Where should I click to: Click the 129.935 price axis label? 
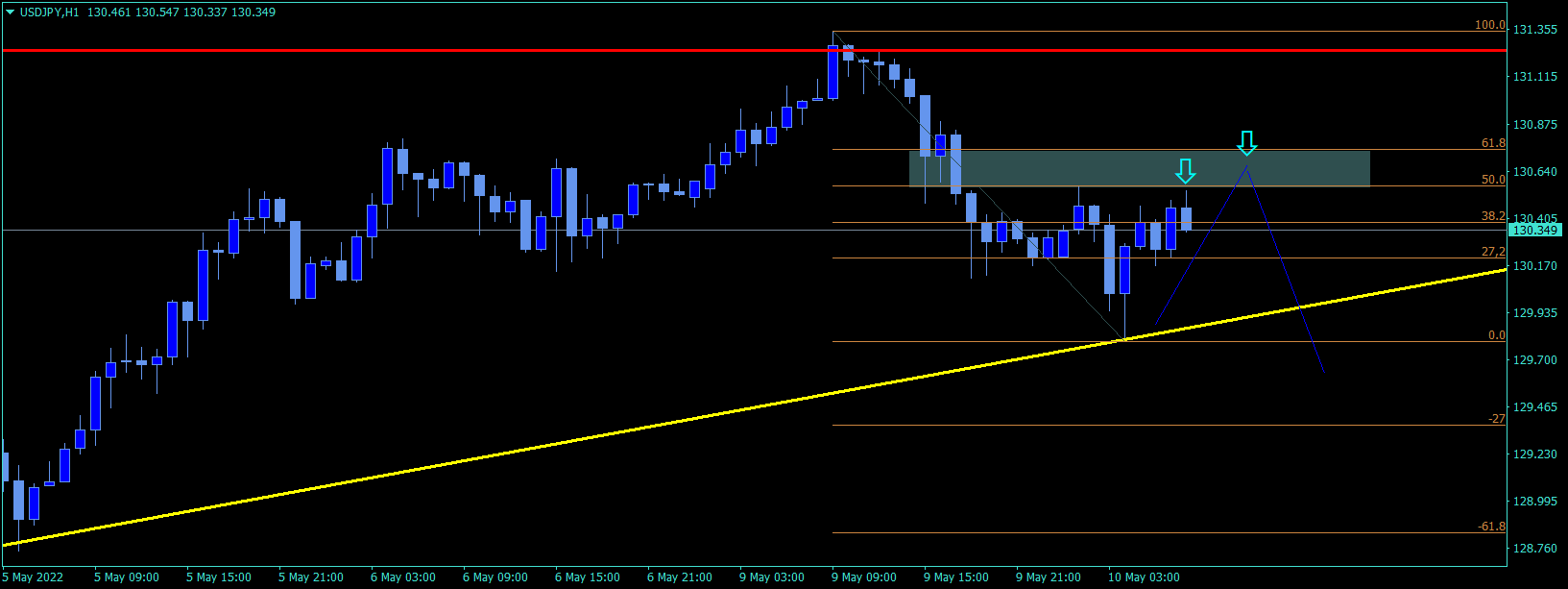(x=1535, y=313)
